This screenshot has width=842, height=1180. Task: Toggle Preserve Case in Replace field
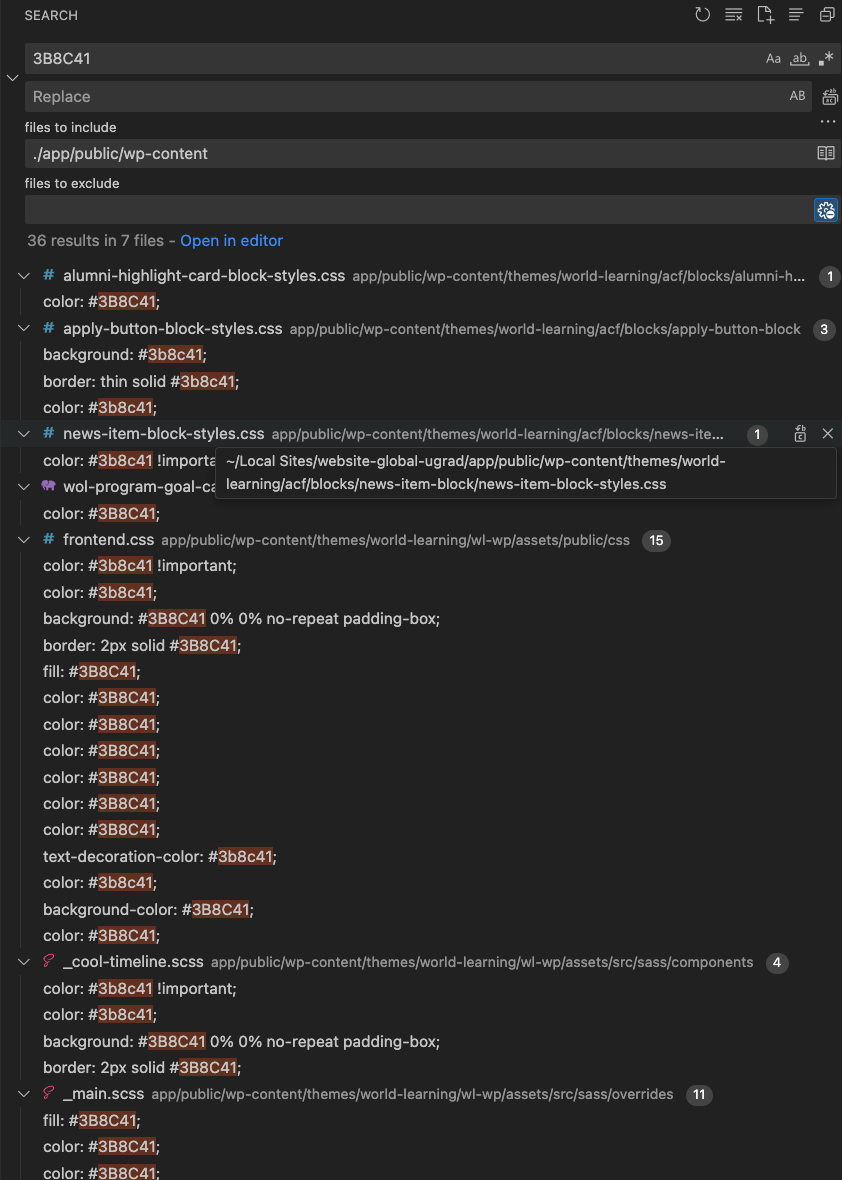[797, 97]
